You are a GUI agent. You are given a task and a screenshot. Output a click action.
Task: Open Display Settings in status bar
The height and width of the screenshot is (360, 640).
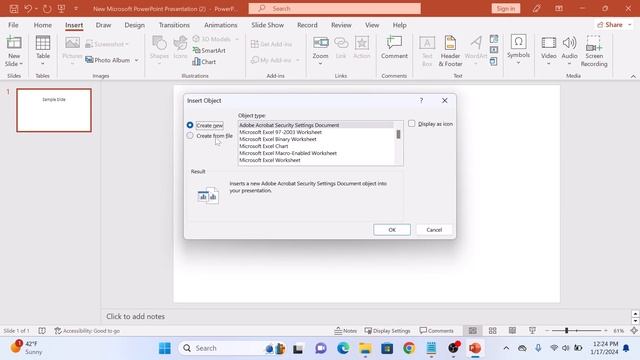pyautogui.click(x=387, y=331)
